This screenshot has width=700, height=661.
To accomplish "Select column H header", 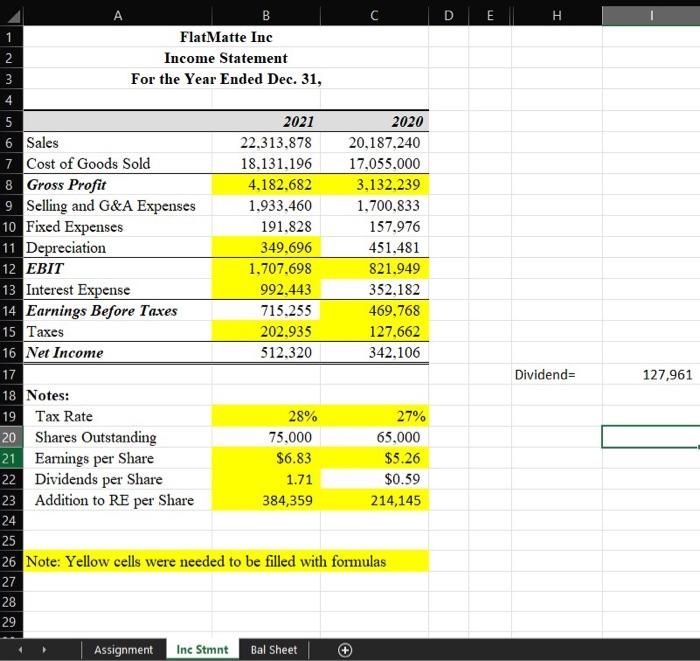I will 557,16.
